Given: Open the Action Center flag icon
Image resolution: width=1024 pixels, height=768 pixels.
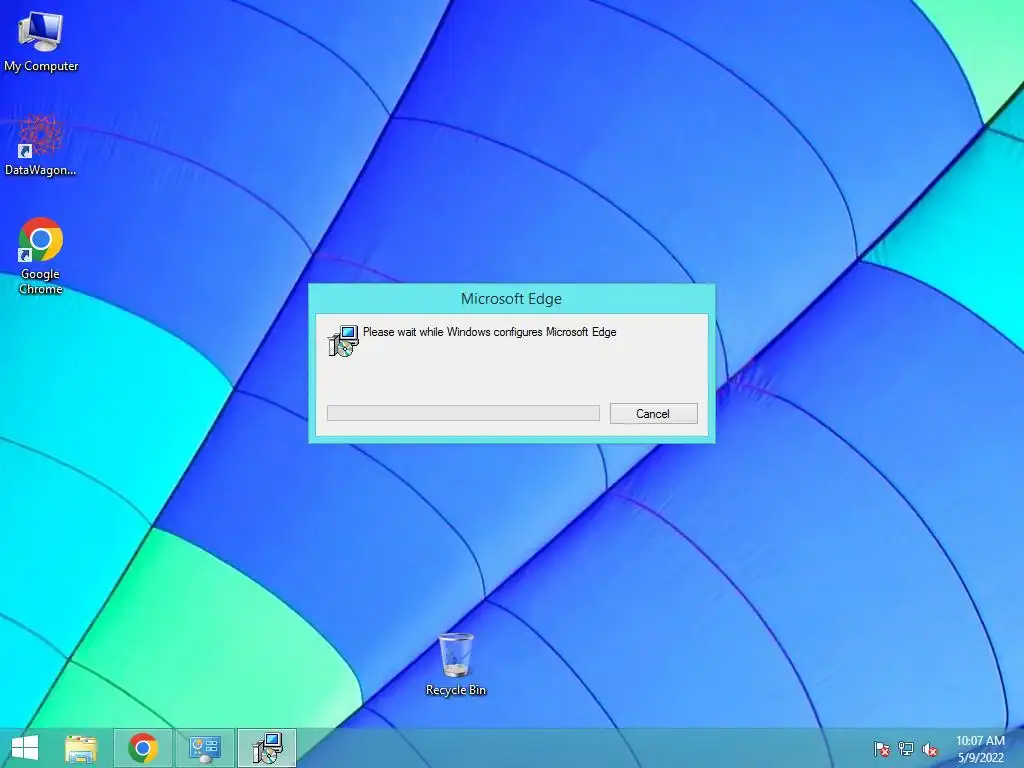Looking at the screenshot, I should click(882, 749).
